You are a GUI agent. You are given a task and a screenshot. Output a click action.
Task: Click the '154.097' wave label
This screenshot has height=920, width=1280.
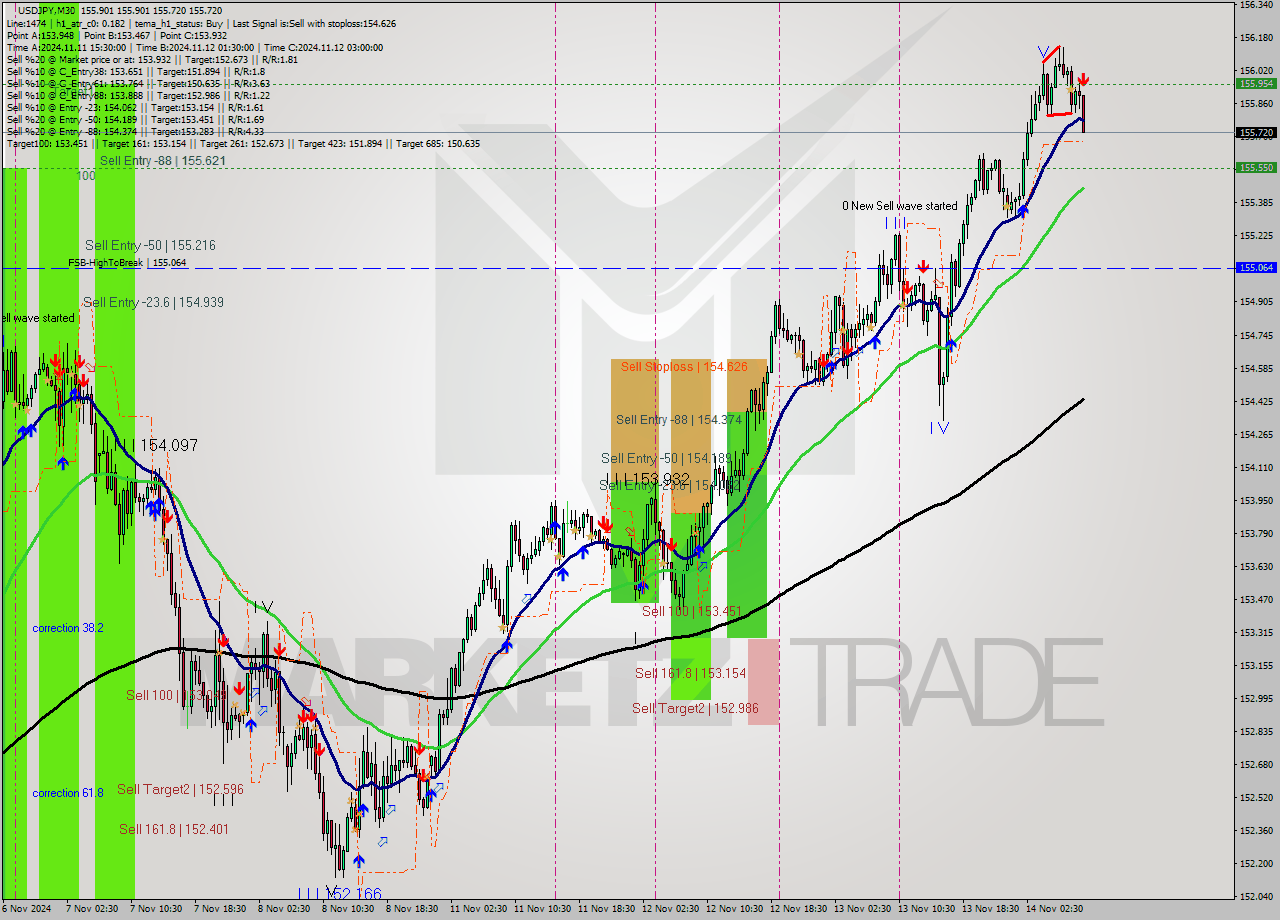click(169, 445)
